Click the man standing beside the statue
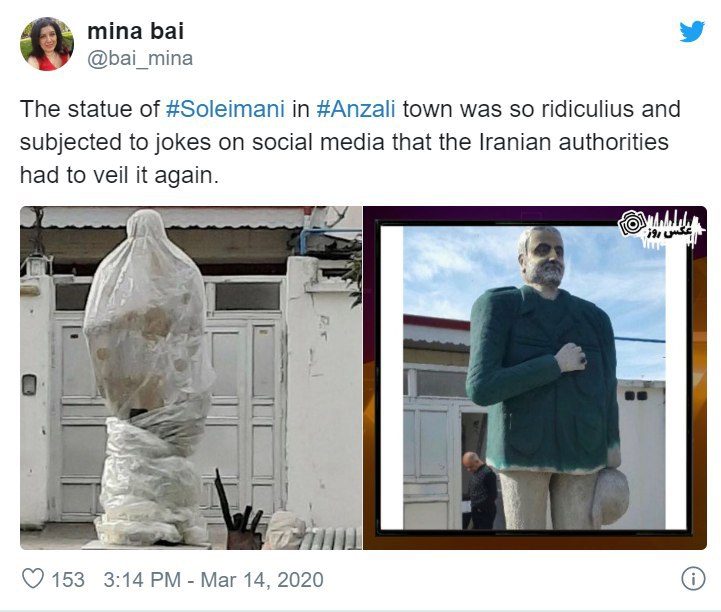The image size is (721, 612). tap(479, 490)
